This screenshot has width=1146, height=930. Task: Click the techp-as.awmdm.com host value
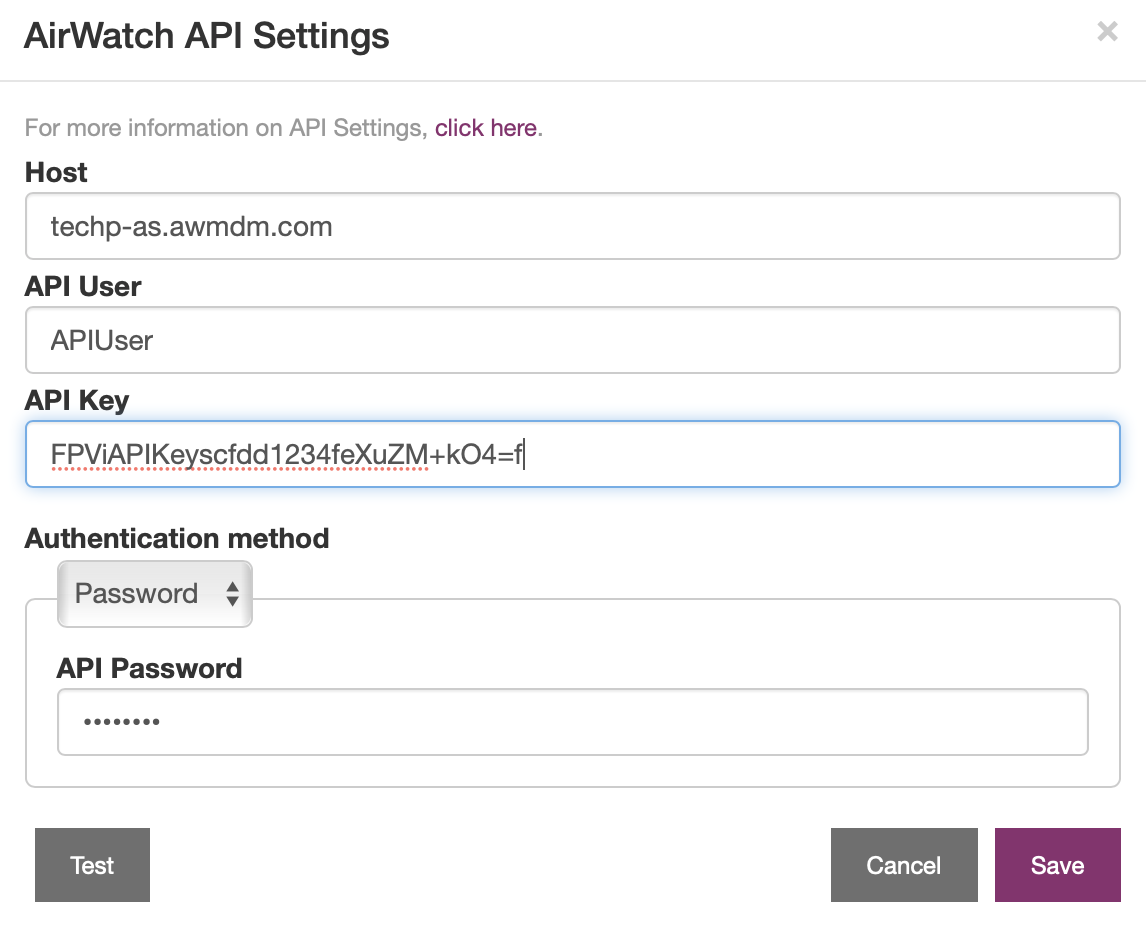pos(191,227)
